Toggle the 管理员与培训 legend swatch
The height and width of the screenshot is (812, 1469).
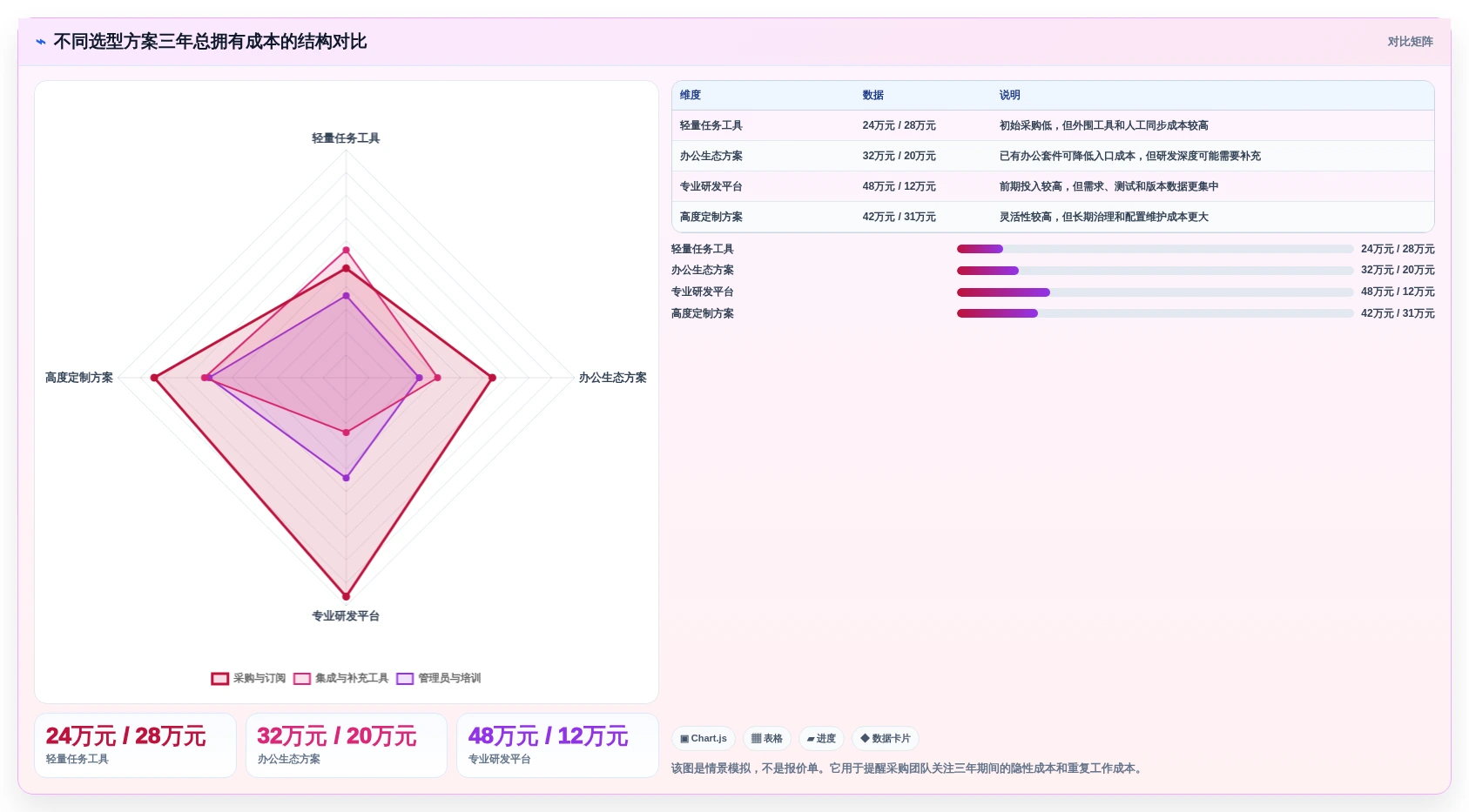pos(405,679)
